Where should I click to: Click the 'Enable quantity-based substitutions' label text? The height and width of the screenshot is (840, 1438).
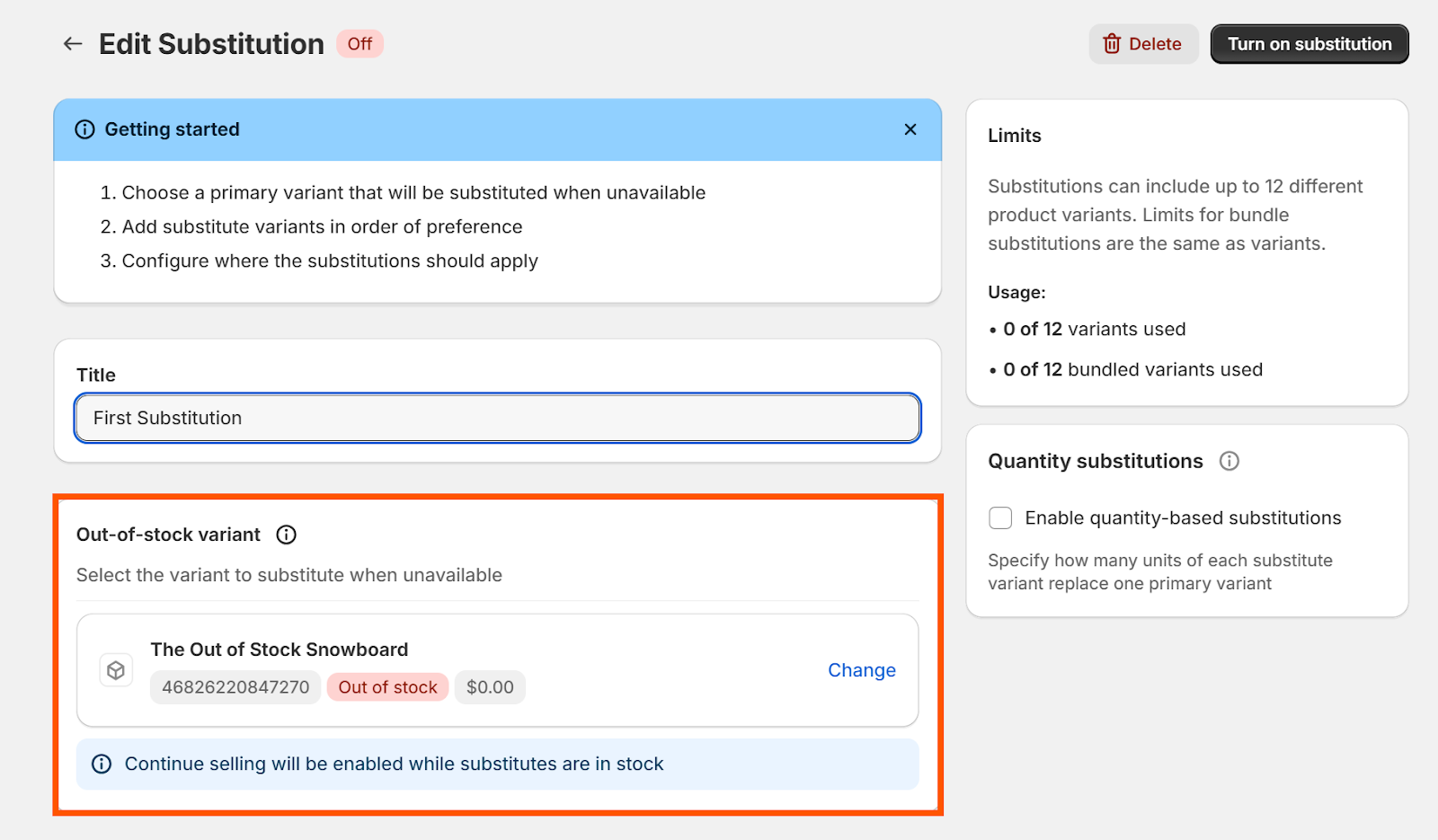pyautogui.click(x=1183, y=518)
